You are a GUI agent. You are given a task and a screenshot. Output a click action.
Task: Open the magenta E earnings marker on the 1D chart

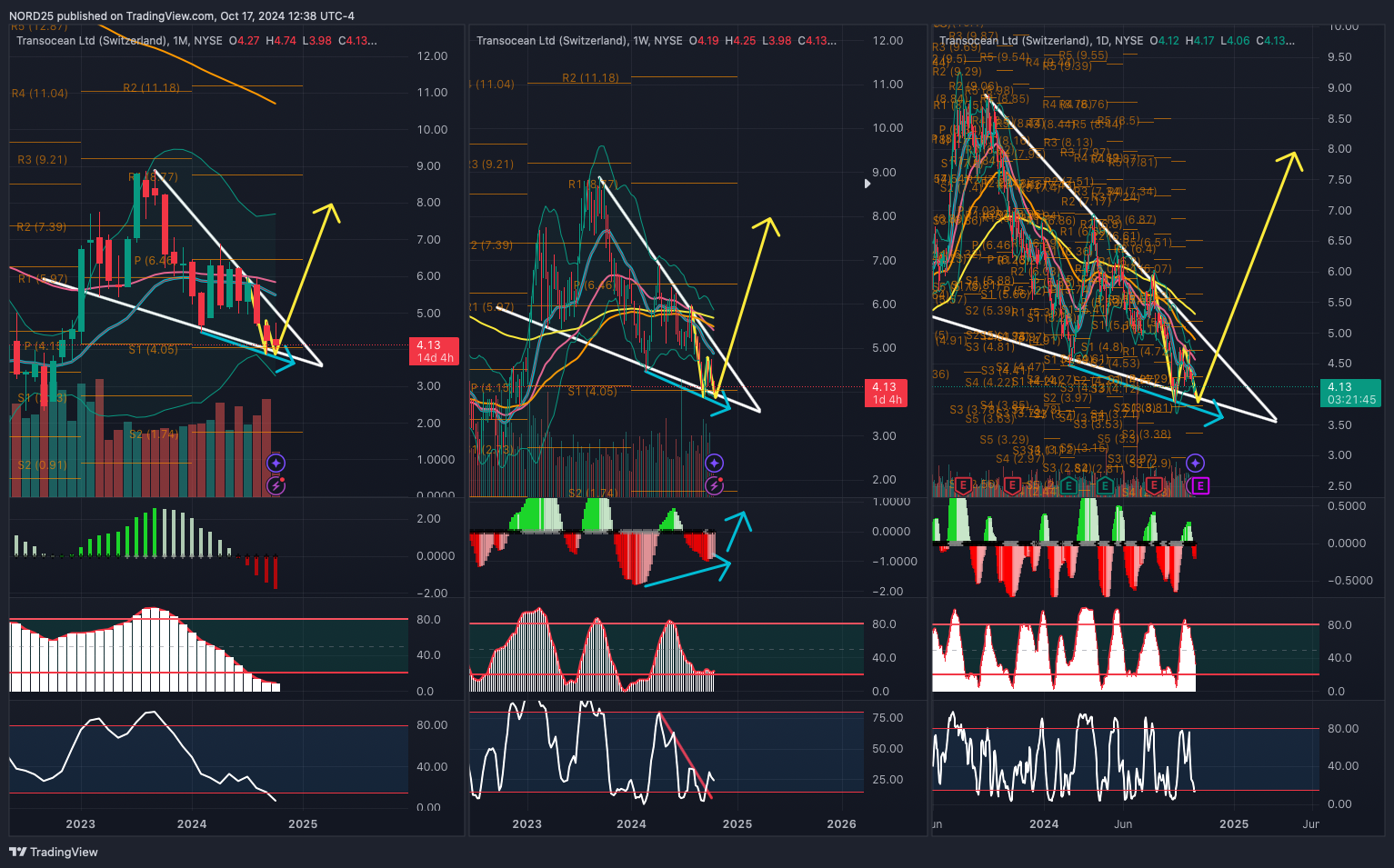pos(1200,486)
